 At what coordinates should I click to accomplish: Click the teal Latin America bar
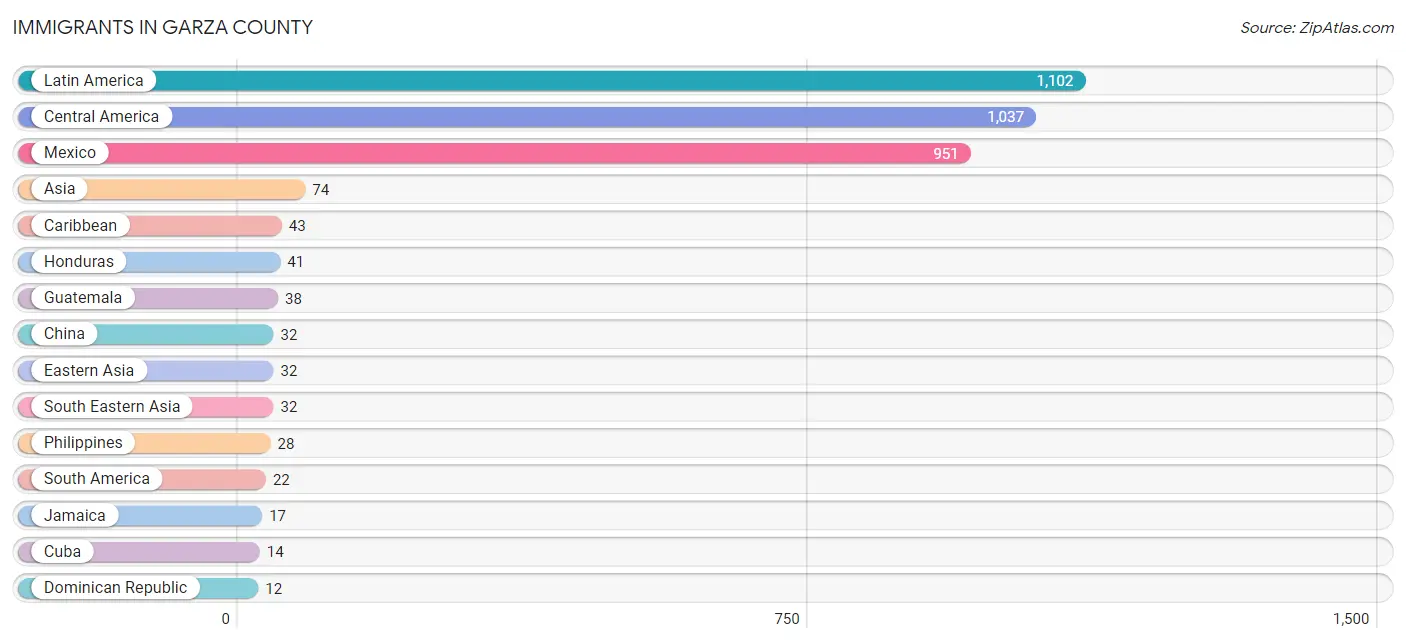pyautogui.click(x=552, y=80)
